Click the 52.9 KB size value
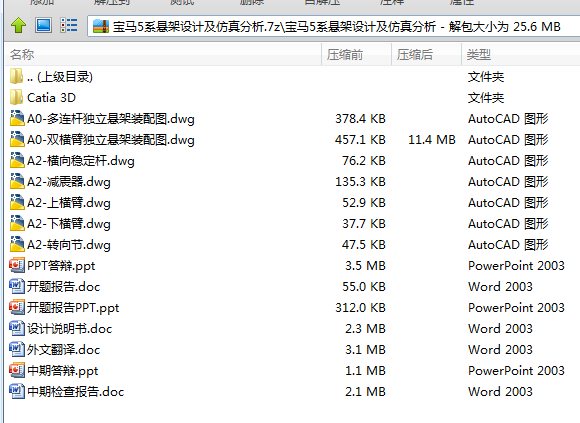Image resolution: width=580 pixels, height=423 pixels. point(364,203)
